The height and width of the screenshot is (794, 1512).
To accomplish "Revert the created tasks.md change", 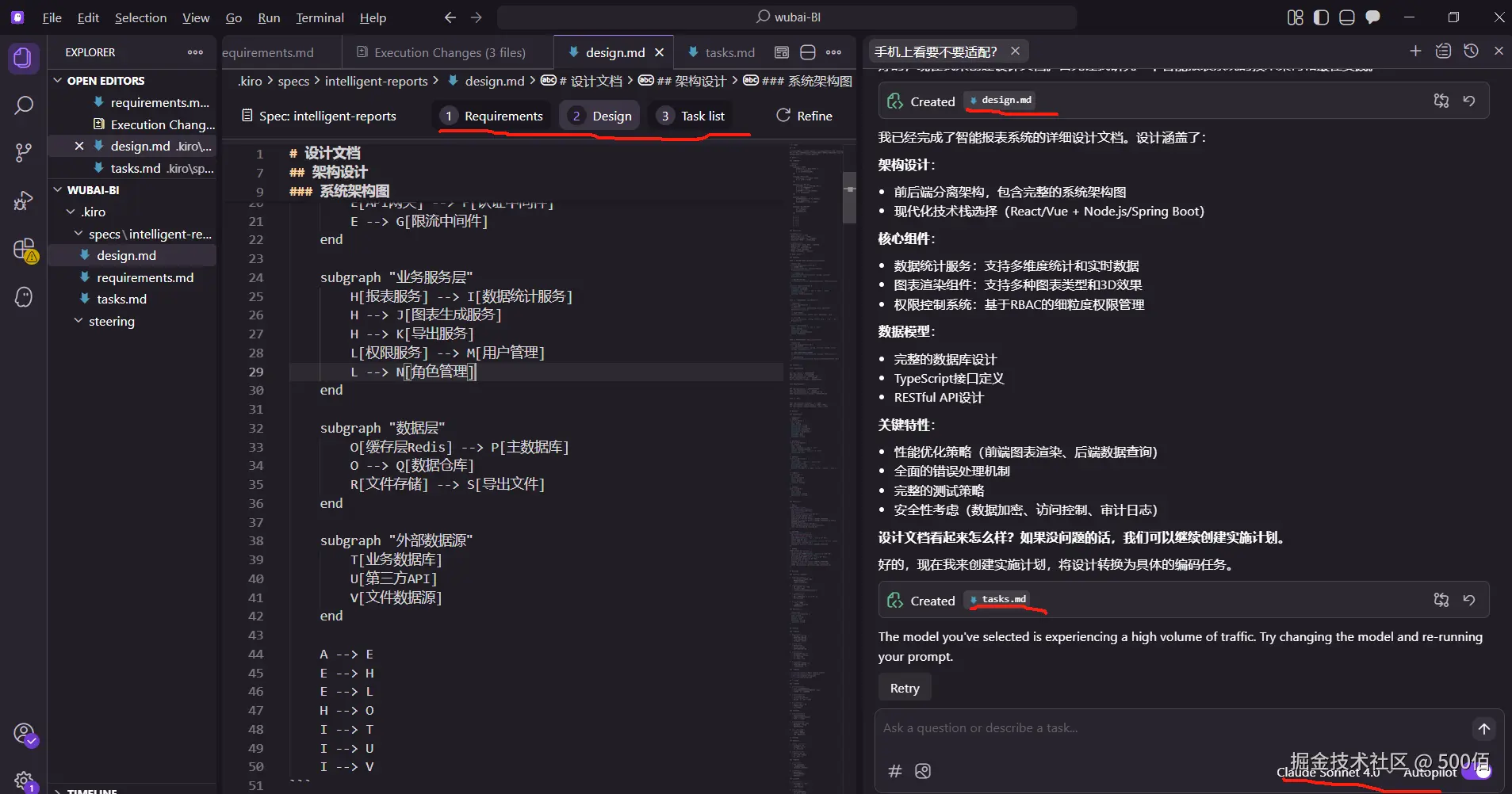I will (x=1469, y=600).
